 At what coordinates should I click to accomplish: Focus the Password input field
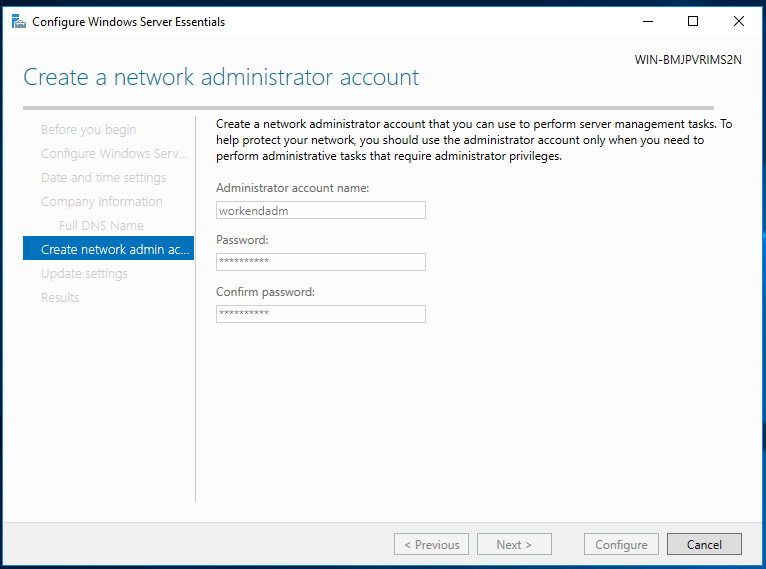click(320, 262)
